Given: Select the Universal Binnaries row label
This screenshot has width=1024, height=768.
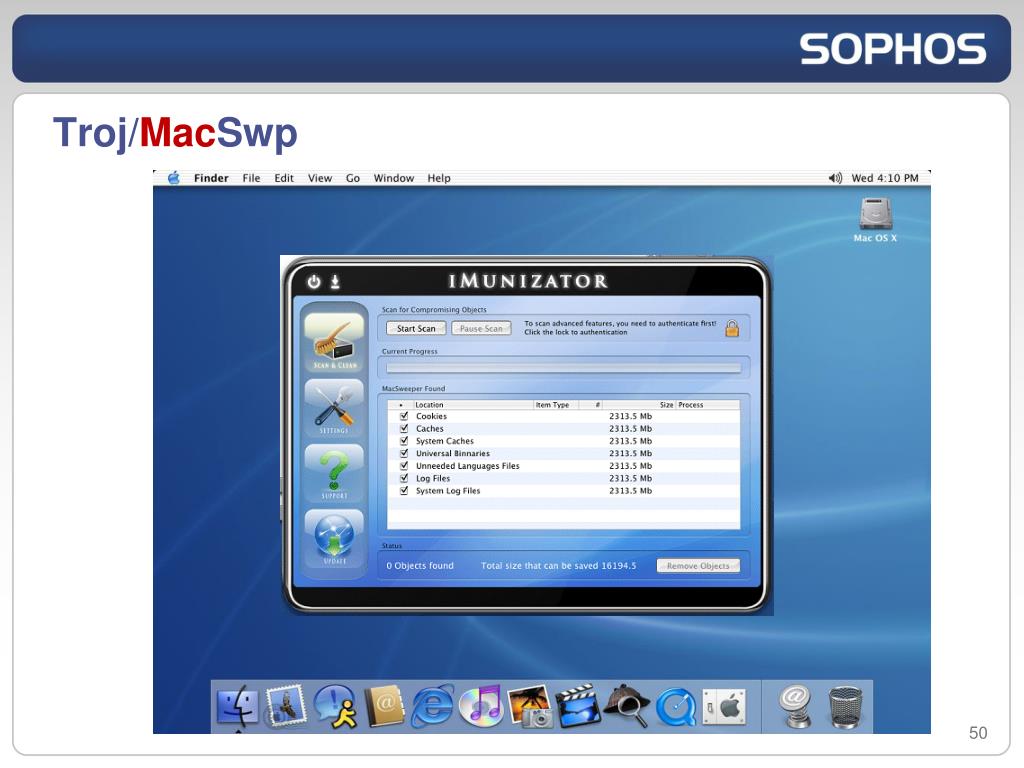Looking at the screenshot, I should (453, 453).
